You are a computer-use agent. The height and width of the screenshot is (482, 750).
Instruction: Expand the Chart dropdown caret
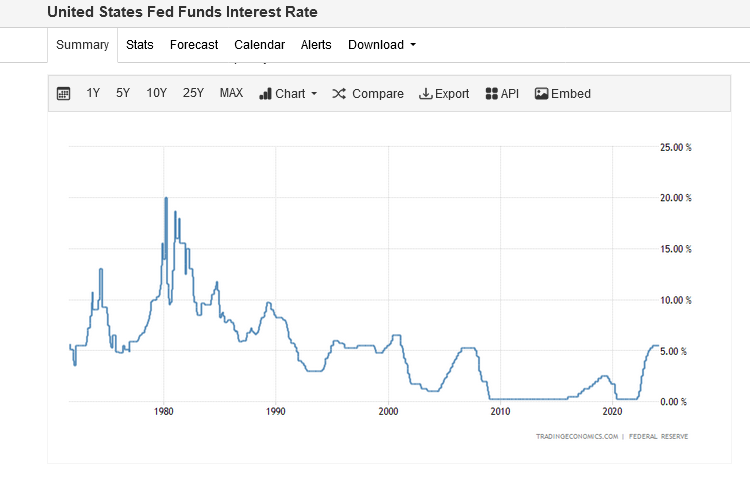tap(314, 94)
